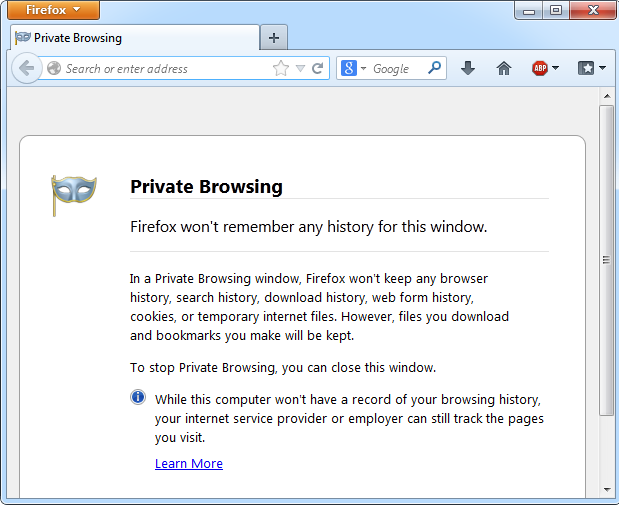Click the Adblock Plus ABP icon

[x=540, y=68]
